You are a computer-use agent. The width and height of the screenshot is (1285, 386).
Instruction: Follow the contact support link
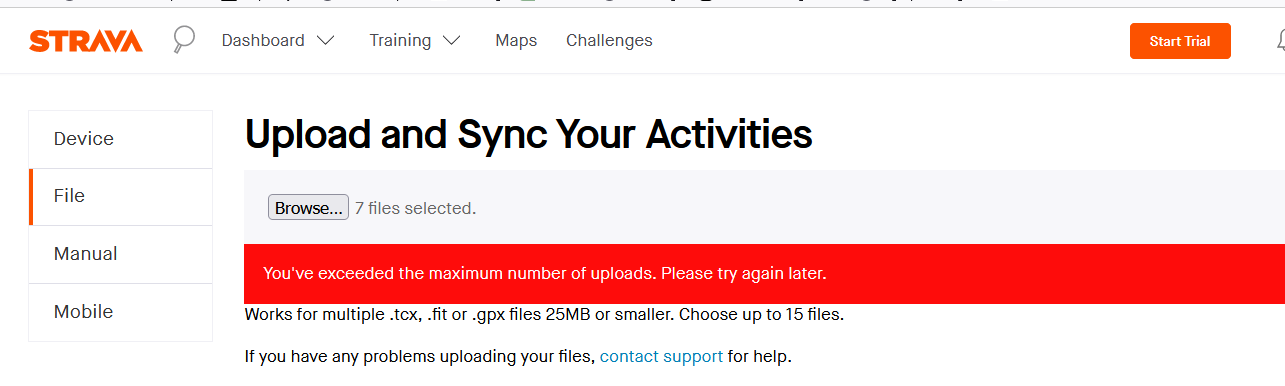pyautogui.click(x=661, y=356)
